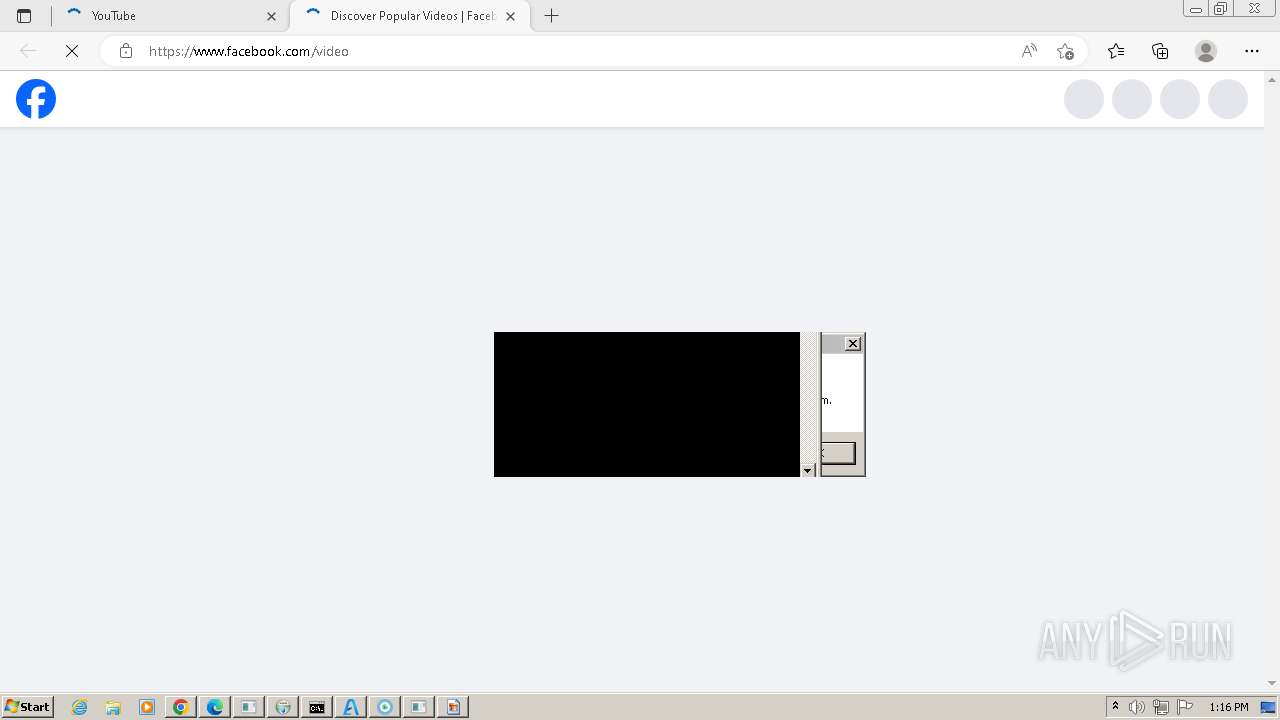
Task: Open Collections panel
Action: pyautogui.click(x=1160, y=51)
